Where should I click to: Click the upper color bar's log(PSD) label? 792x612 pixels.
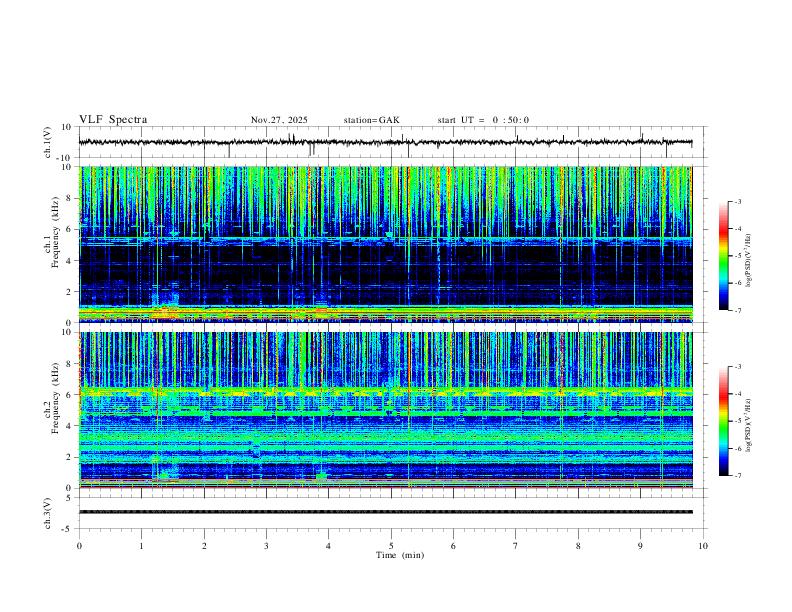tap(748, 261)
